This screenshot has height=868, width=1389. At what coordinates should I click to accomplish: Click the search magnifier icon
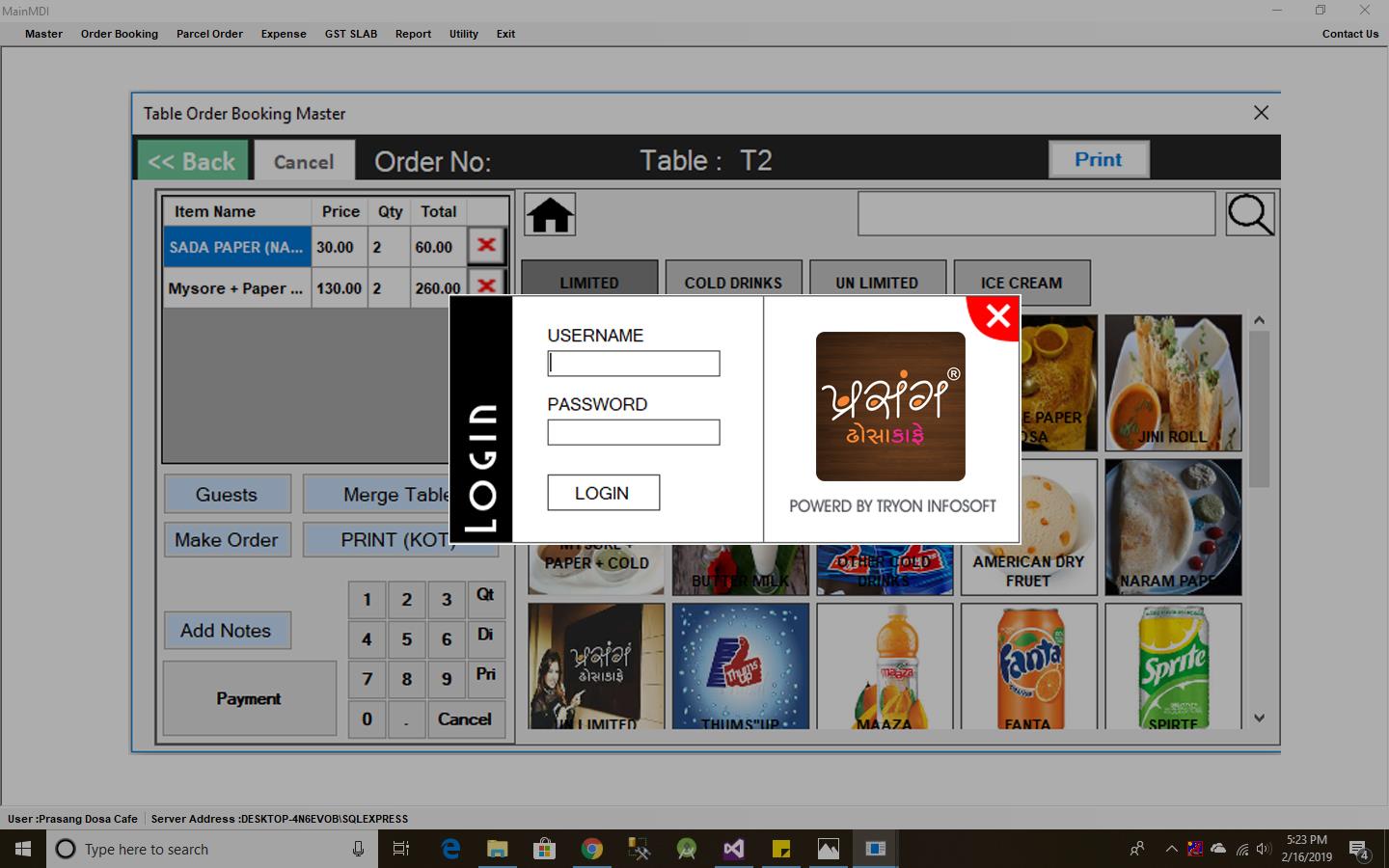1250,213
